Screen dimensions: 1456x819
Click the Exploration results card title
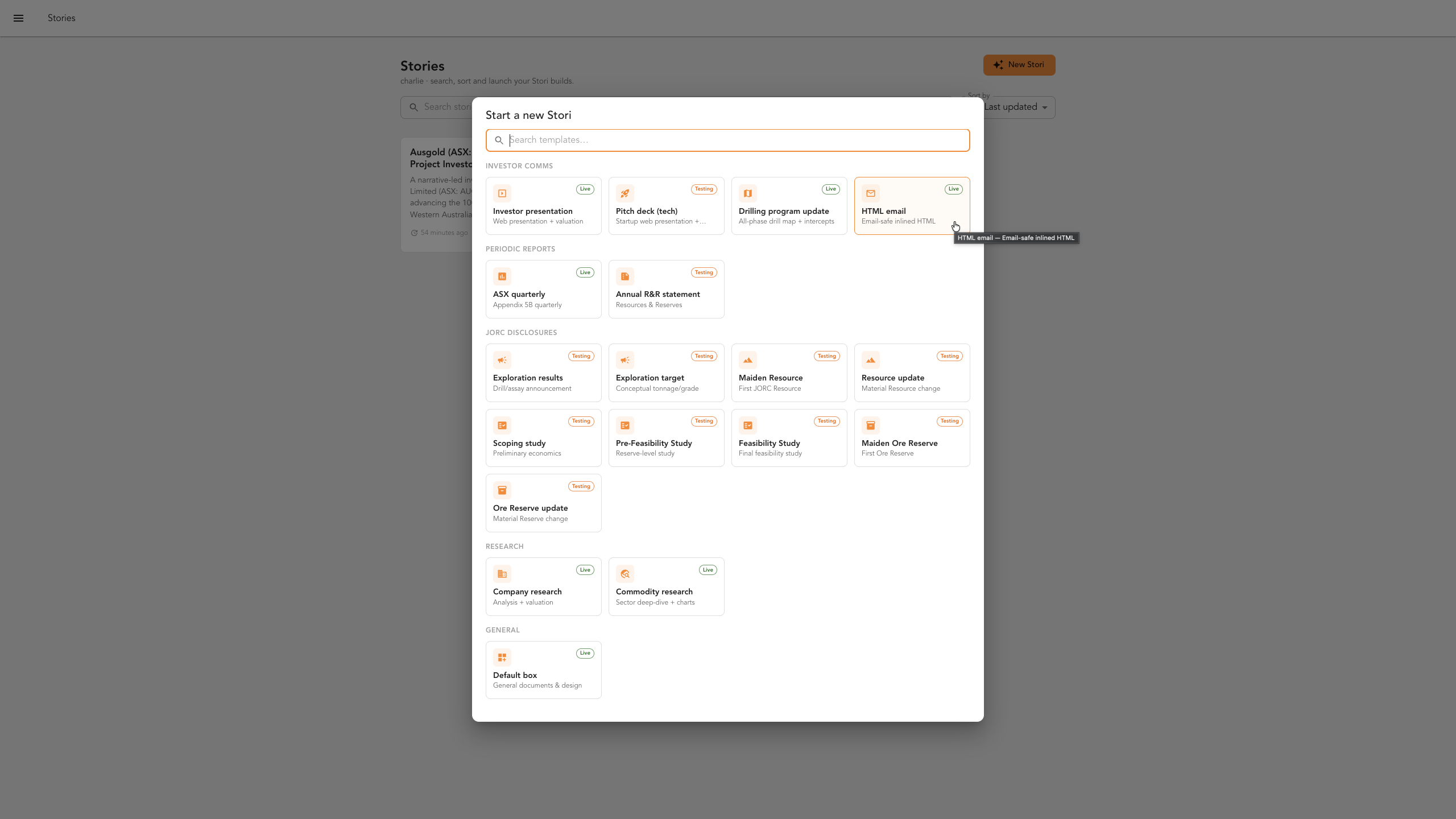(528, 378)
